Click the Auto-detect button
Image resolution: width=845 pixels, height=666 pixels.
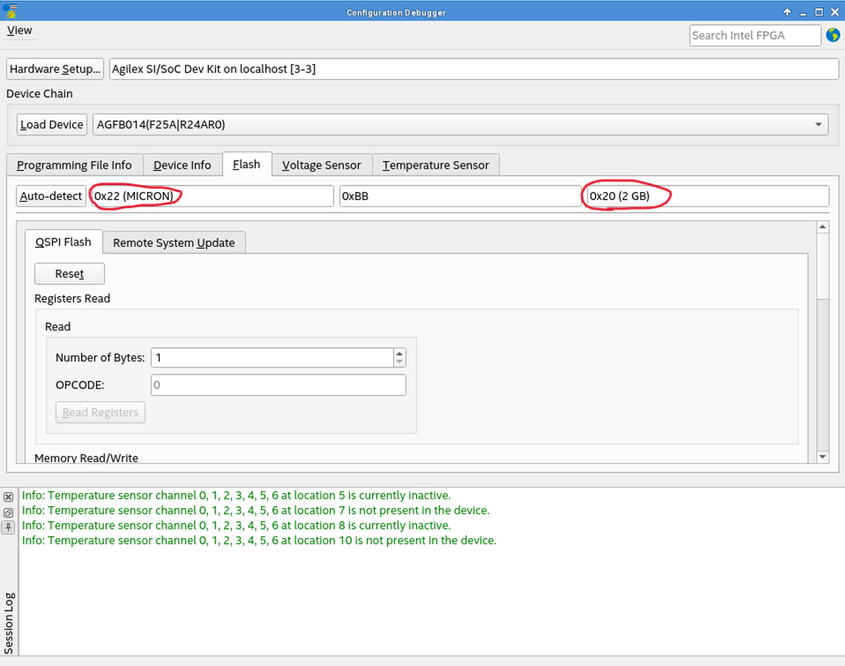coord(51,196)
